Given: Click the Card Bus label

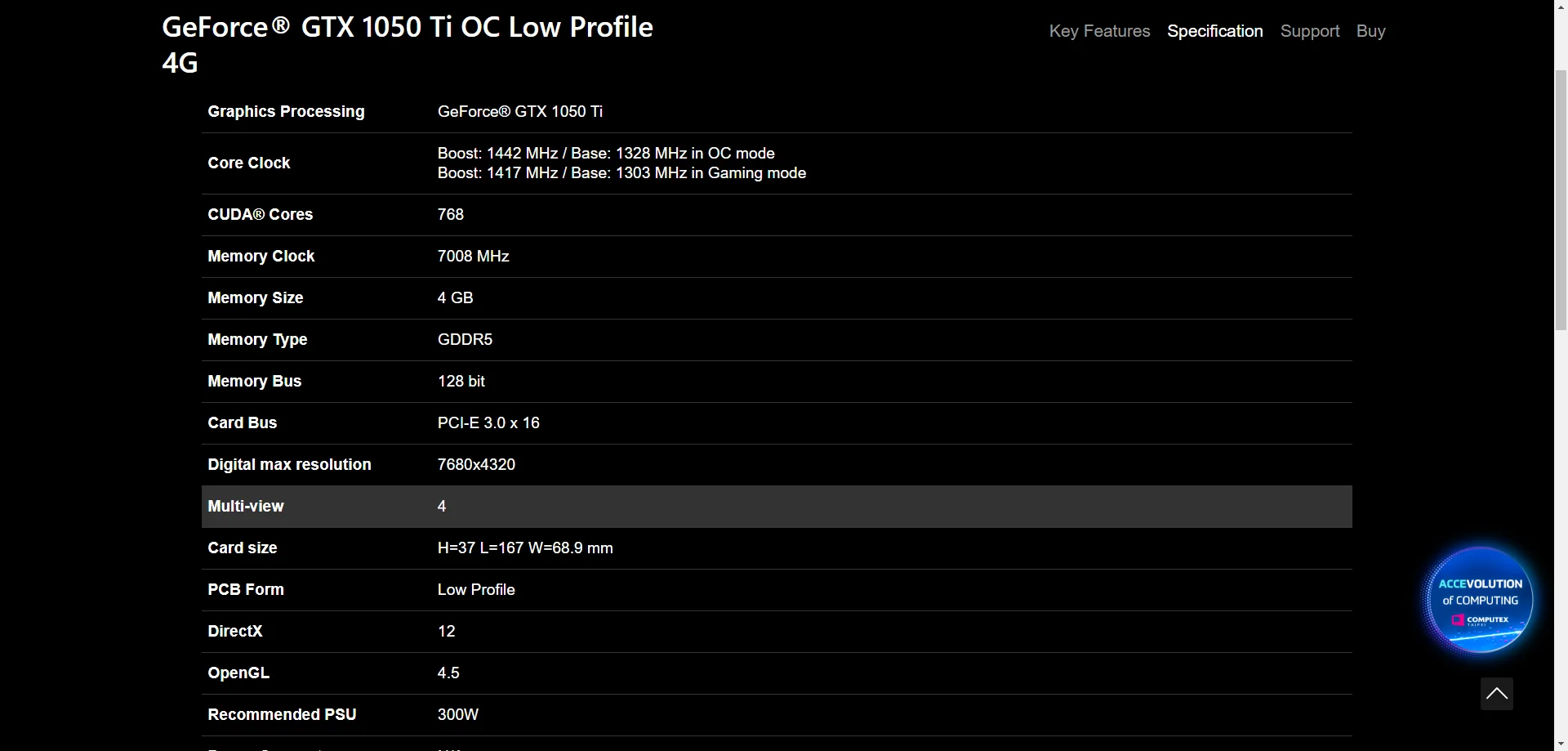Looking at the screenshot, I should 243,422.
